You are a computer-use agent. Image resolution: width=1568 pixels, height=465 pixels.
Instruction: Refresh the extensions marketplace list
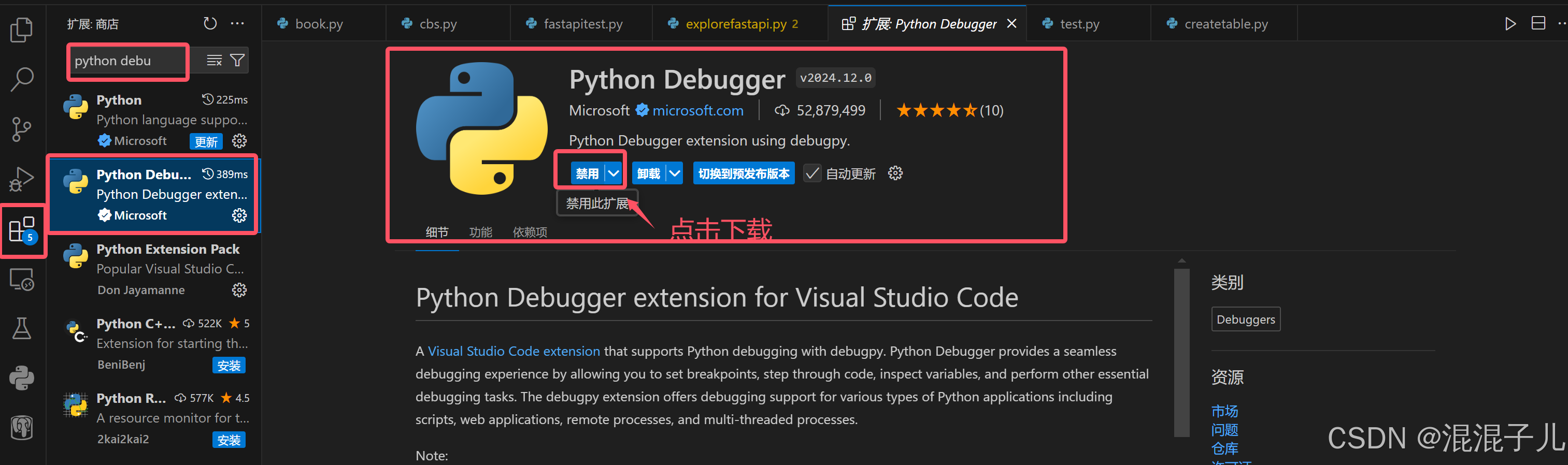click(x=210, y=24)
